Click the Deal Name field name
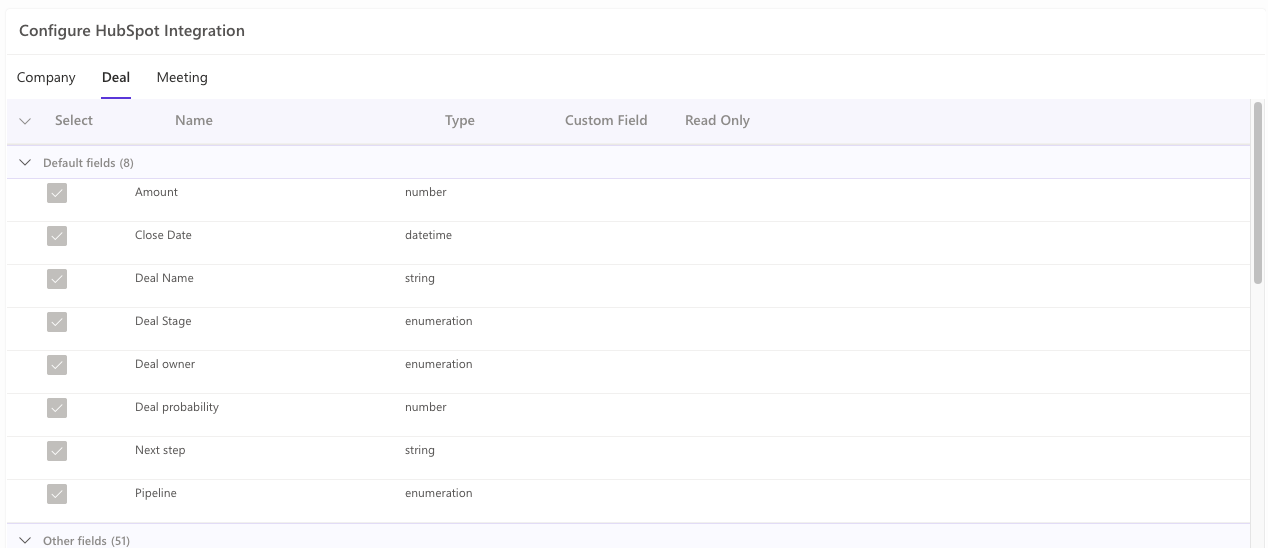Image resolution: width=1268 pixels, height=548 pixels. point(164,278)
